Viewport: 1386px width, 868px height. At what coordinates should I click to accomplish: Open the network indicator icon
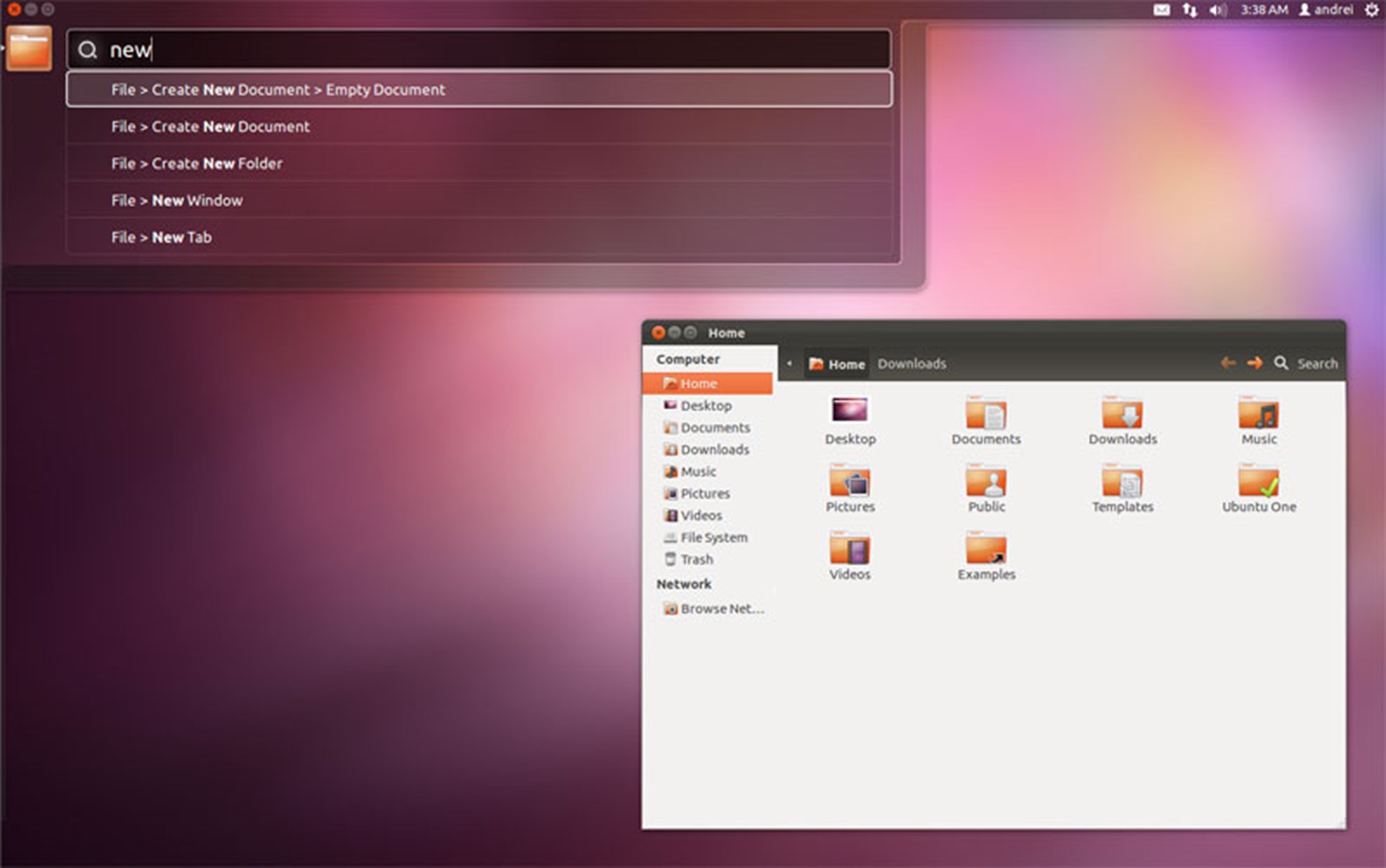(1190, 10)
